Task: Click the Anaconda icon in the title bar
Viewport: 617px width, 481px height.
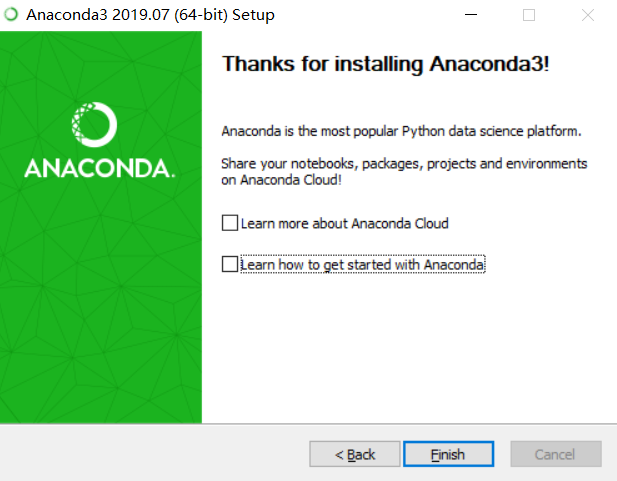Action: click(11, 15)
